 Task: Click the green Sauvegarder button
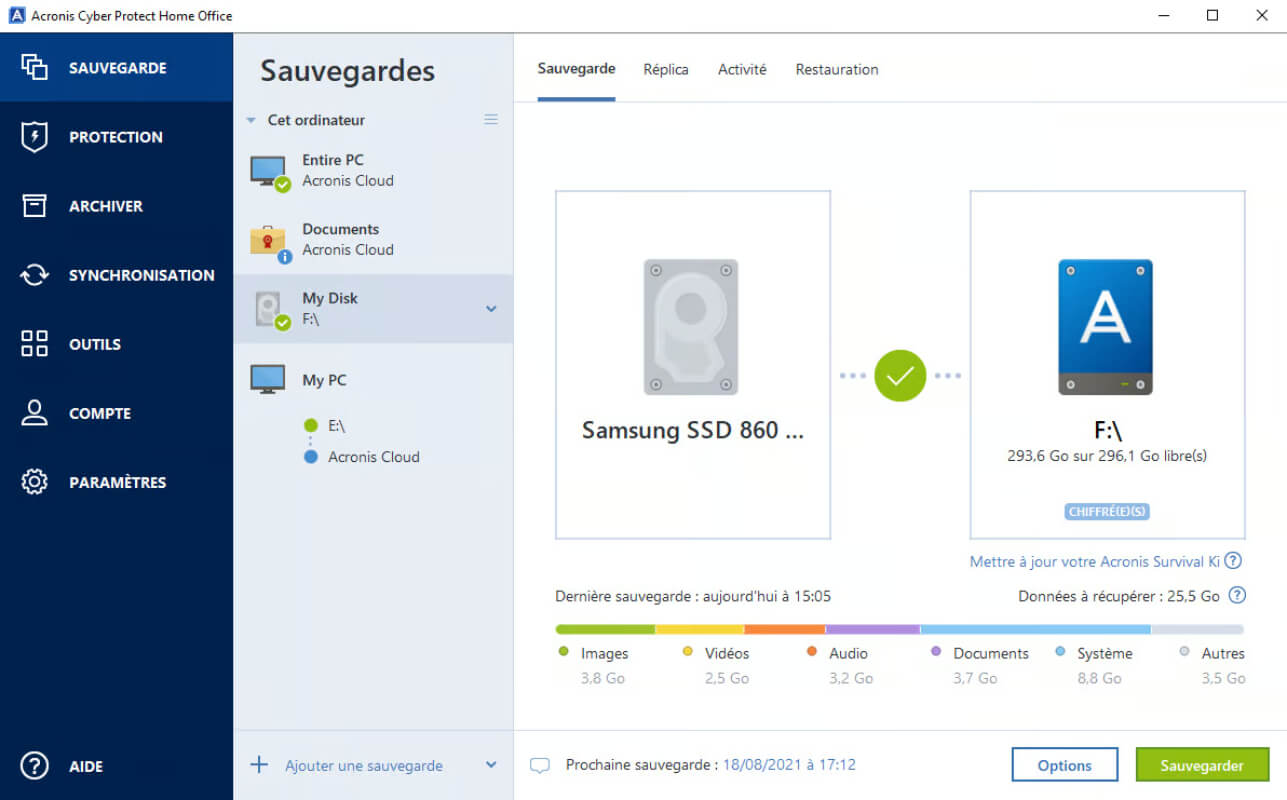tap(1202, 765)
